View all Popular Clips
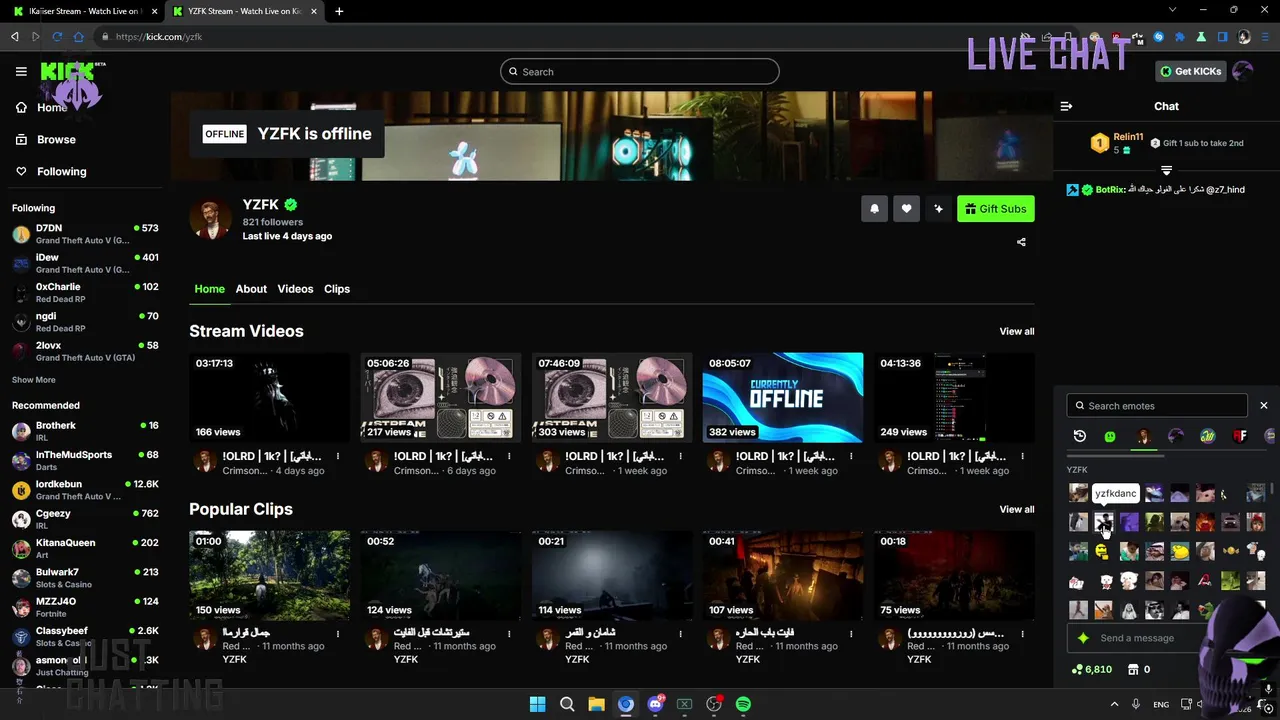Screen dimensions: 1280x720 [x=1017, y=510]
